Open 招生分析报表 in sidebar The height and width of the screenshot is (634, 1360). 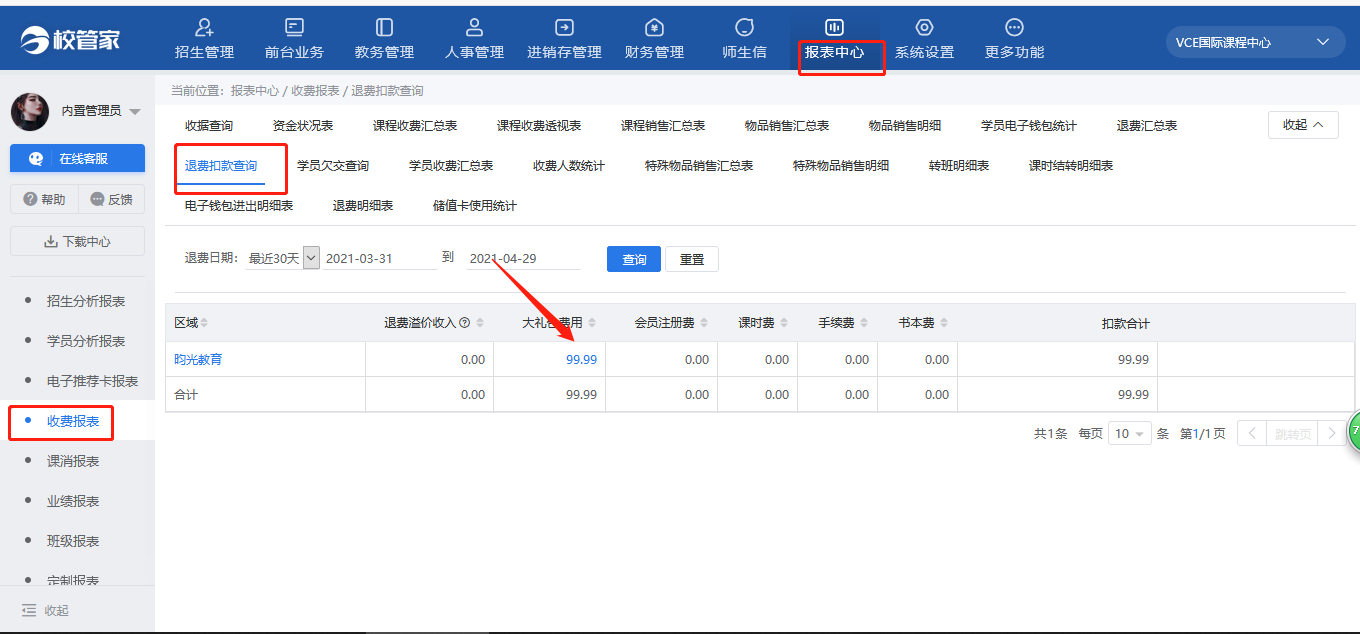(86, 301)
